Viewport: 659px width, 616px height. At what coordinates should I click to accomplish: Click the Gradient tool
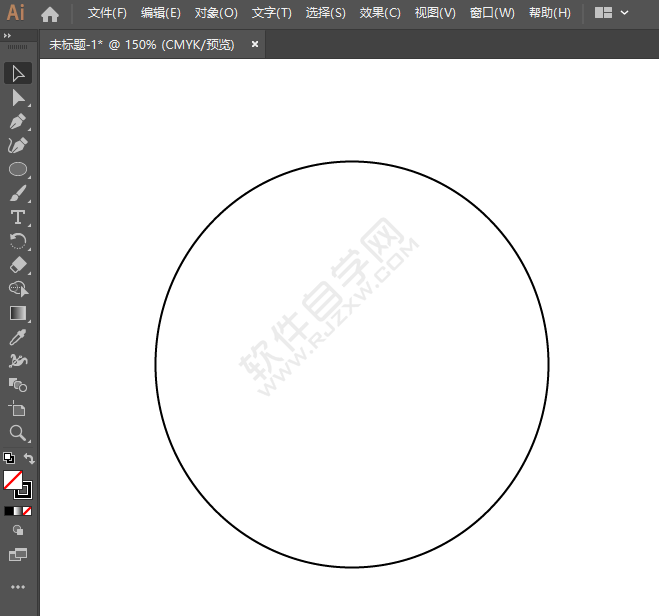click(18, 313)
